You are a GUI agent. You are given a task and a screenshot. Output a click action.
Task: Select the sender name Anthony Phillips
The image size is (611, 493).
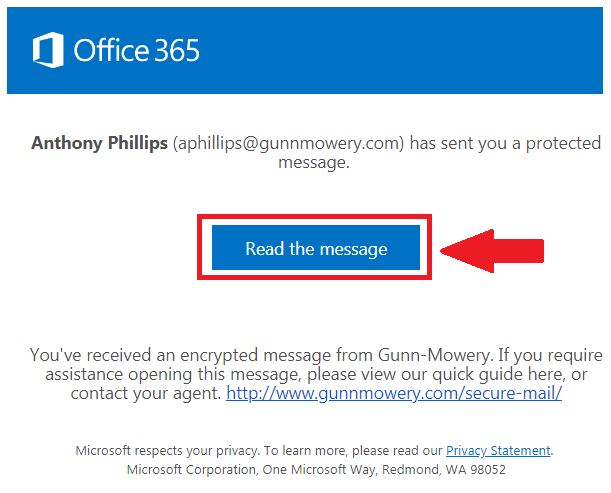click(99, 143)
